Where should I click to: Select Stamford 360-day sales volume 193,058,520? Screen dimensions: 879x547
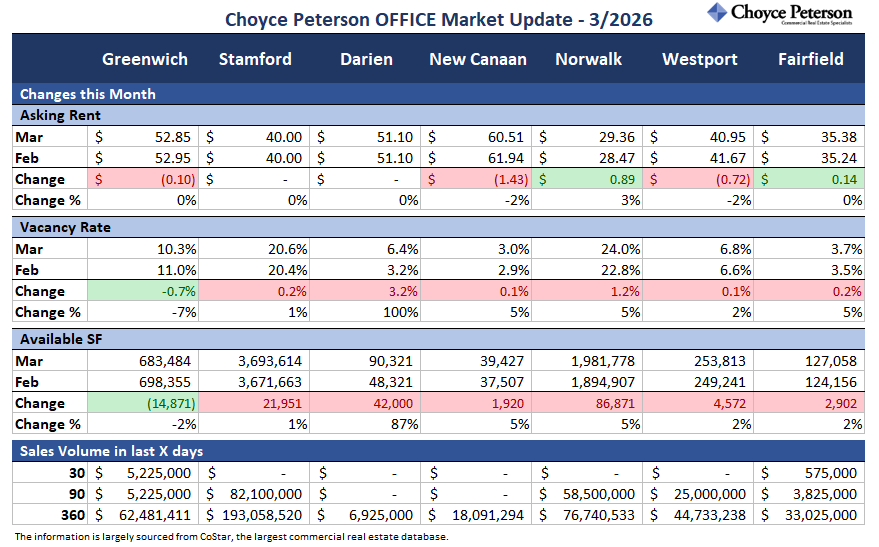(x=254, y=515)
